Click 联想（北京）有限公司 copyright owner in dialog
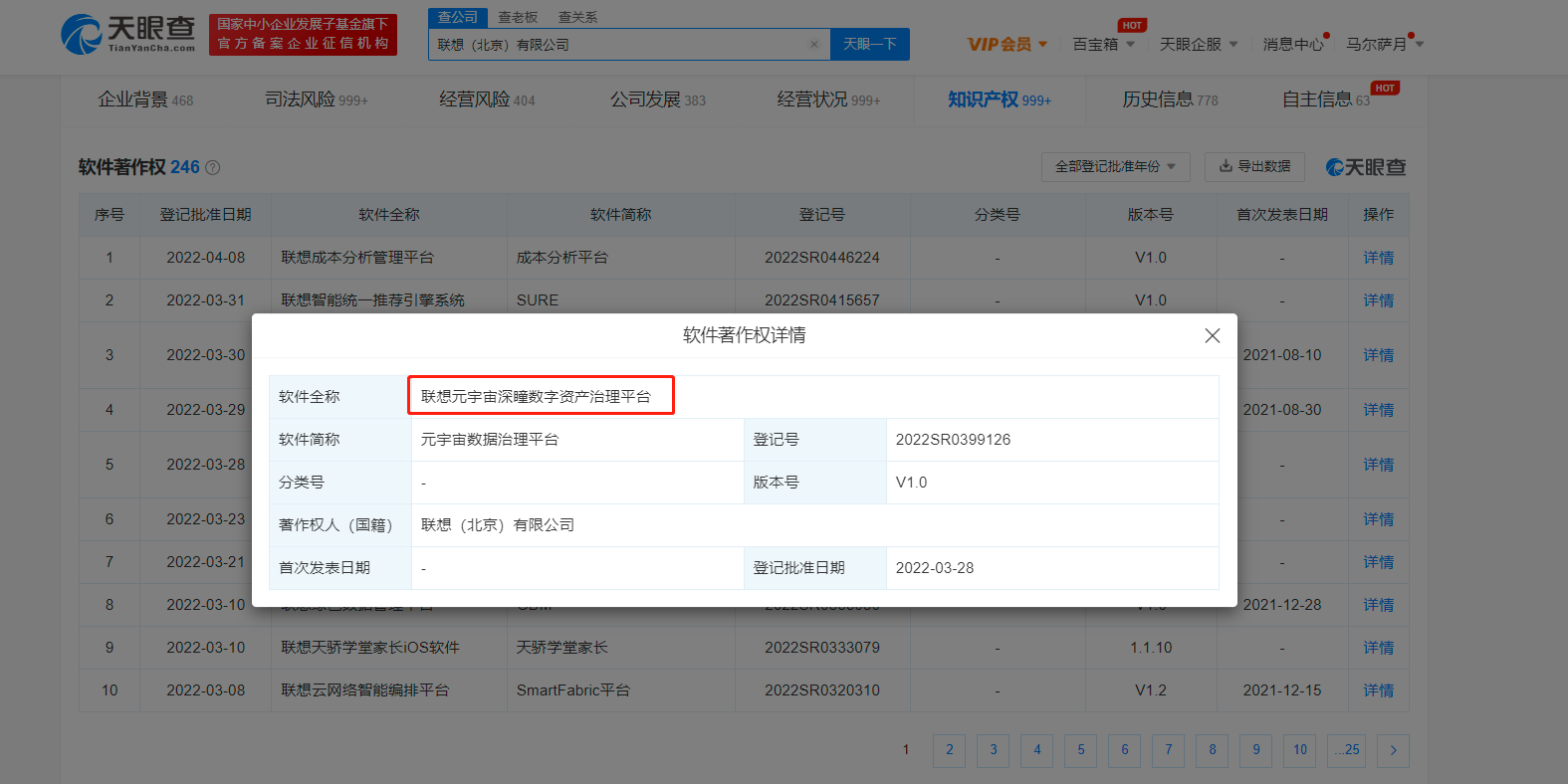This screenshot has width=1568, height=784. (x=498, y=525)
